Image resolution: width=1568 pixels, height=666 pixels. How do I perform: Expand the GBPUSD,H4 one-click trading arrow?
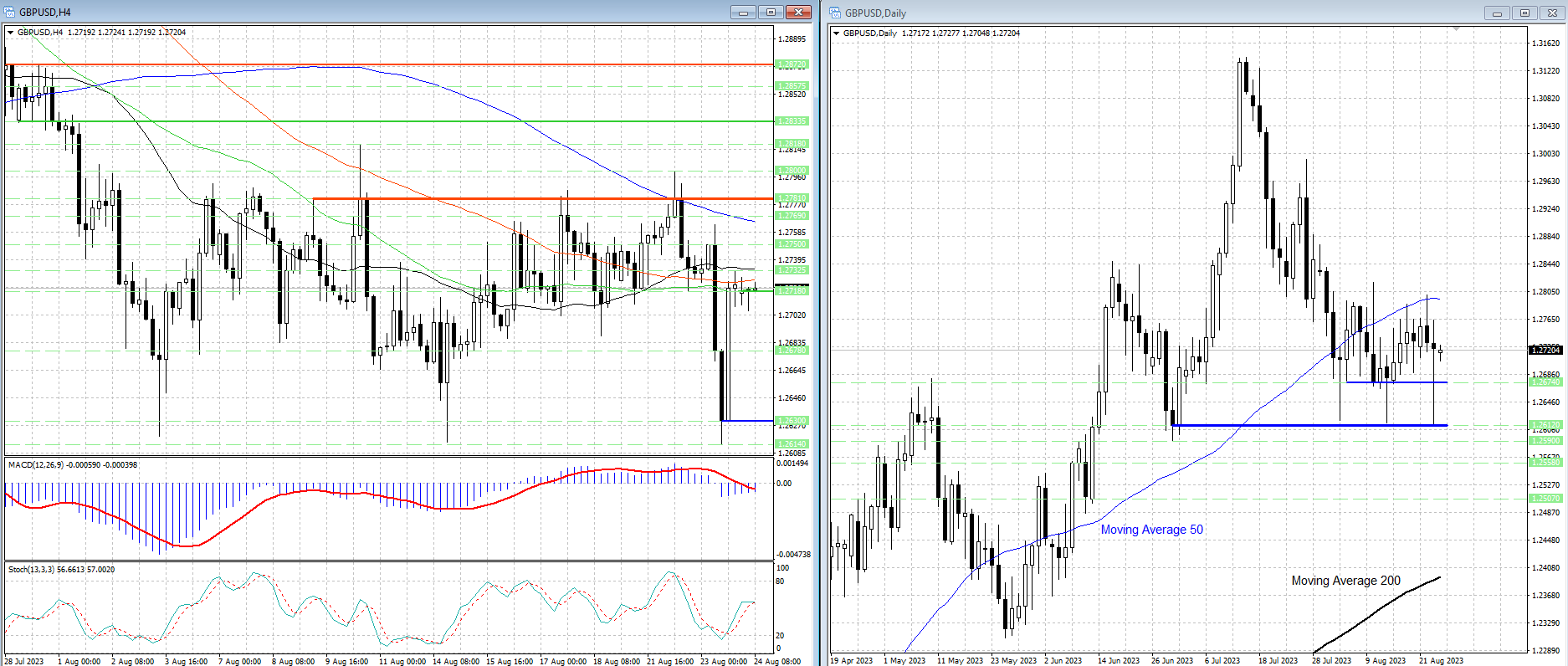(x=11, y=33)
